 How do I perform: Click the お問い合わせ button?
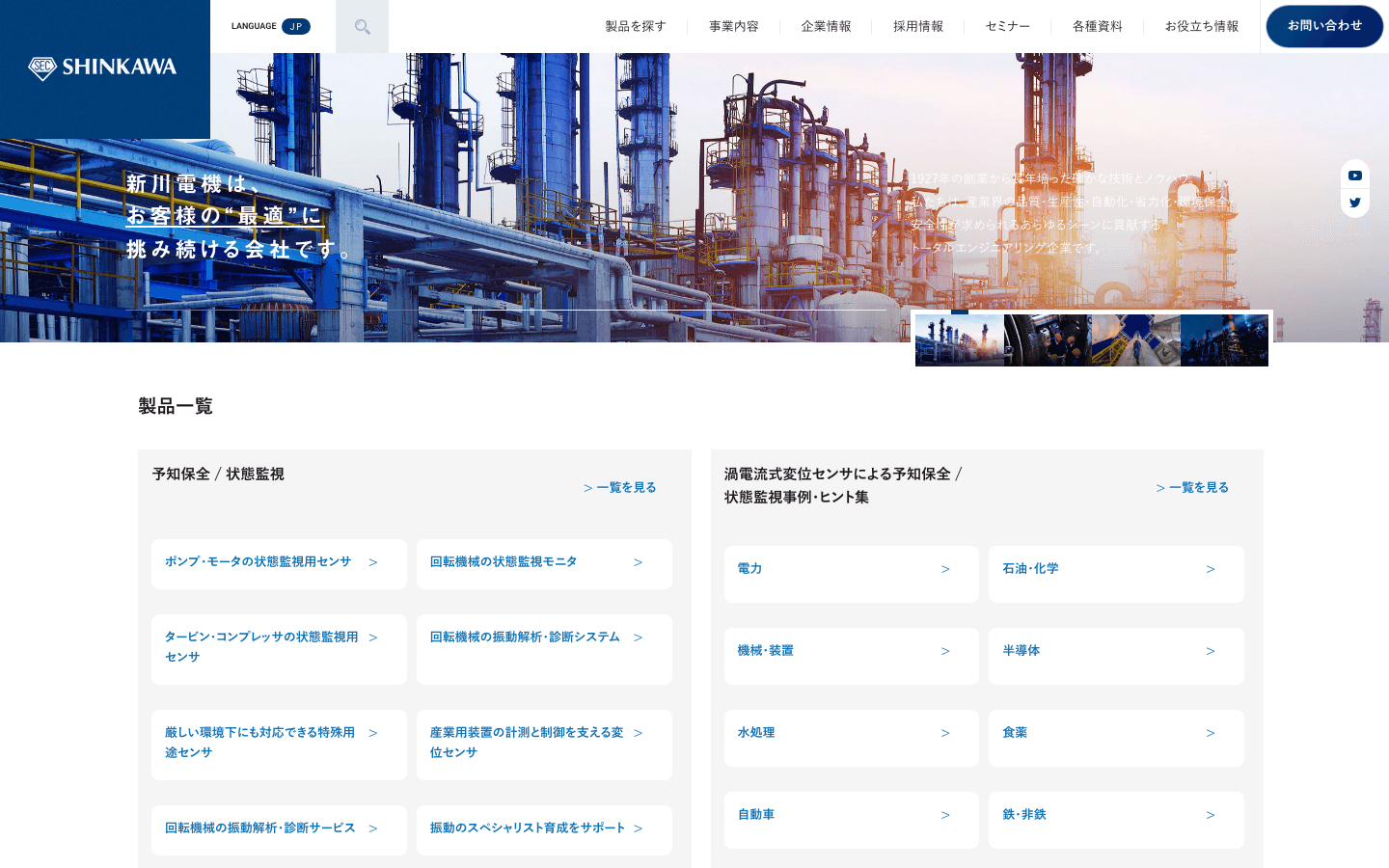tap(1324, 26)
